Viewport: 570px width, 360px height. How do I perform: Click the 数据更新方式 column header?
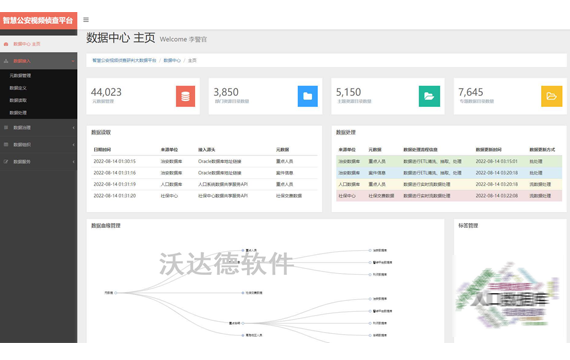pos(542,149)
